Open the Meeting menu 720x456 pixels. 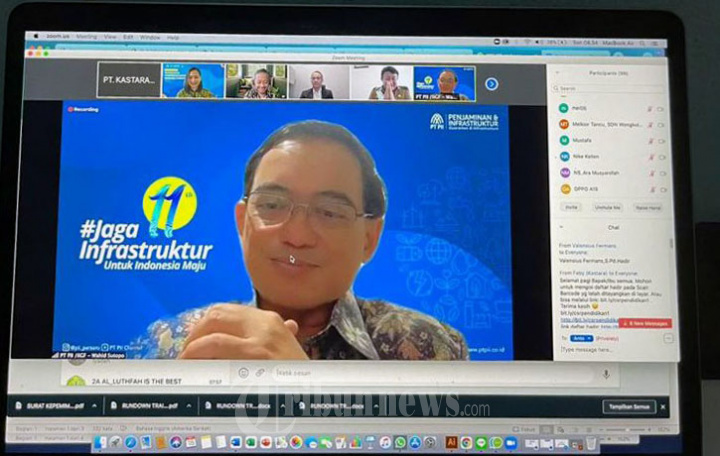click(x=86, y=36)
